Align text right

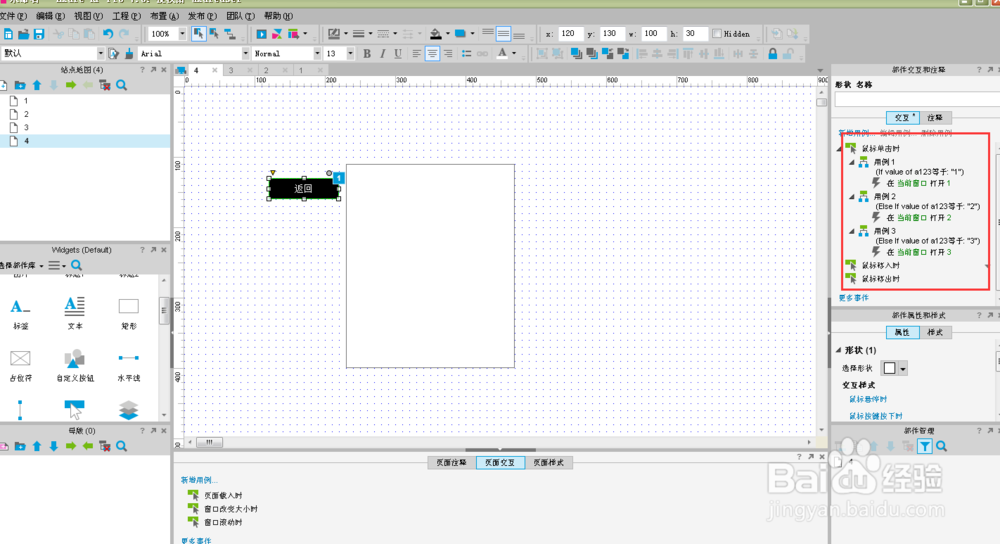[448, 54]
